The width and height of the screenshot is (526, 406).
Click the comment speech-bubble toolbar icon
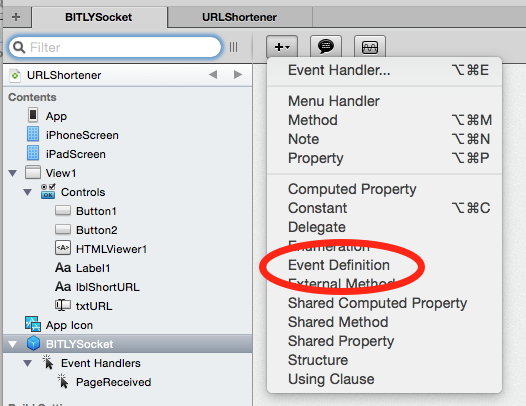(326, 47)
